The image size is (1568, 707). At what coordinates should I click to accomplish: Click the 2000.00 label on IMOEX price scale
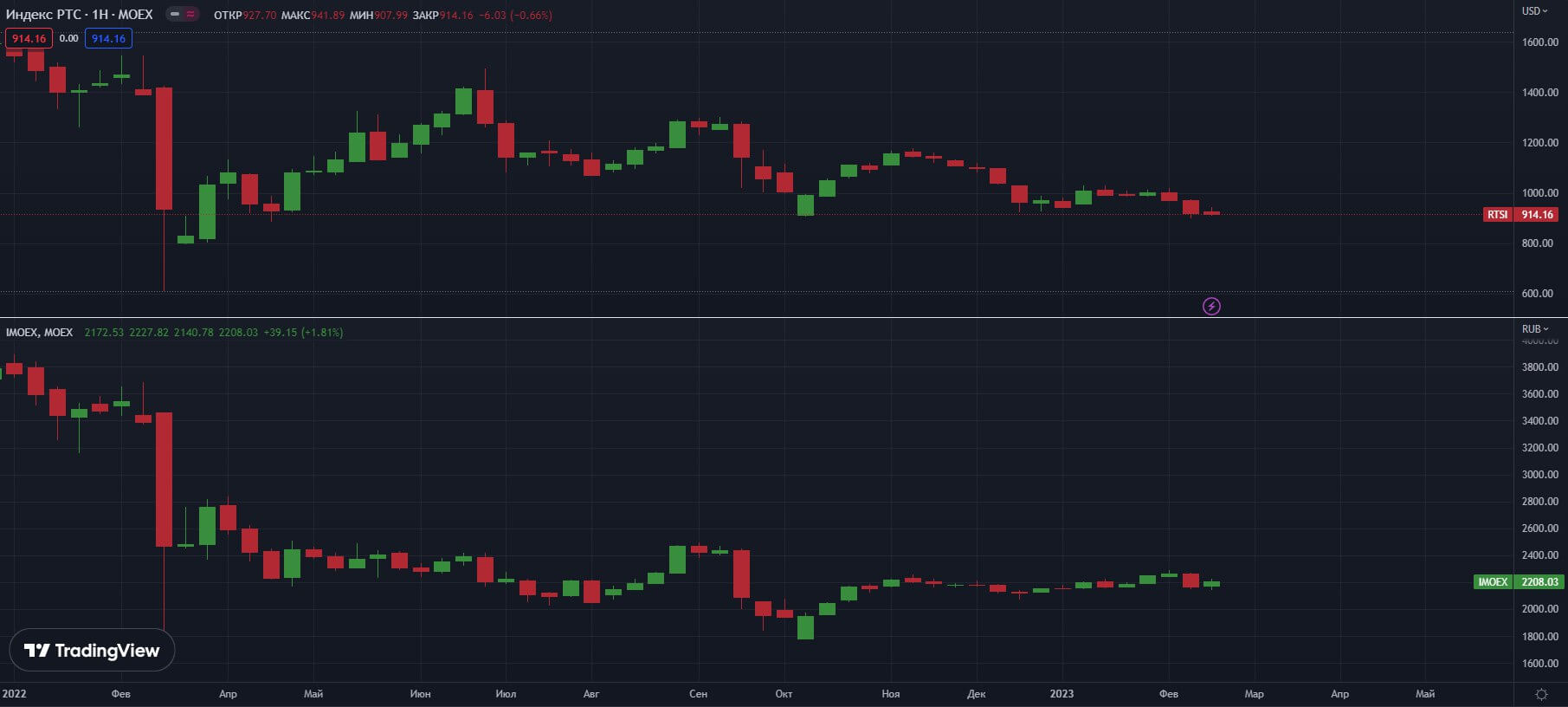(x=1539, y=608)
